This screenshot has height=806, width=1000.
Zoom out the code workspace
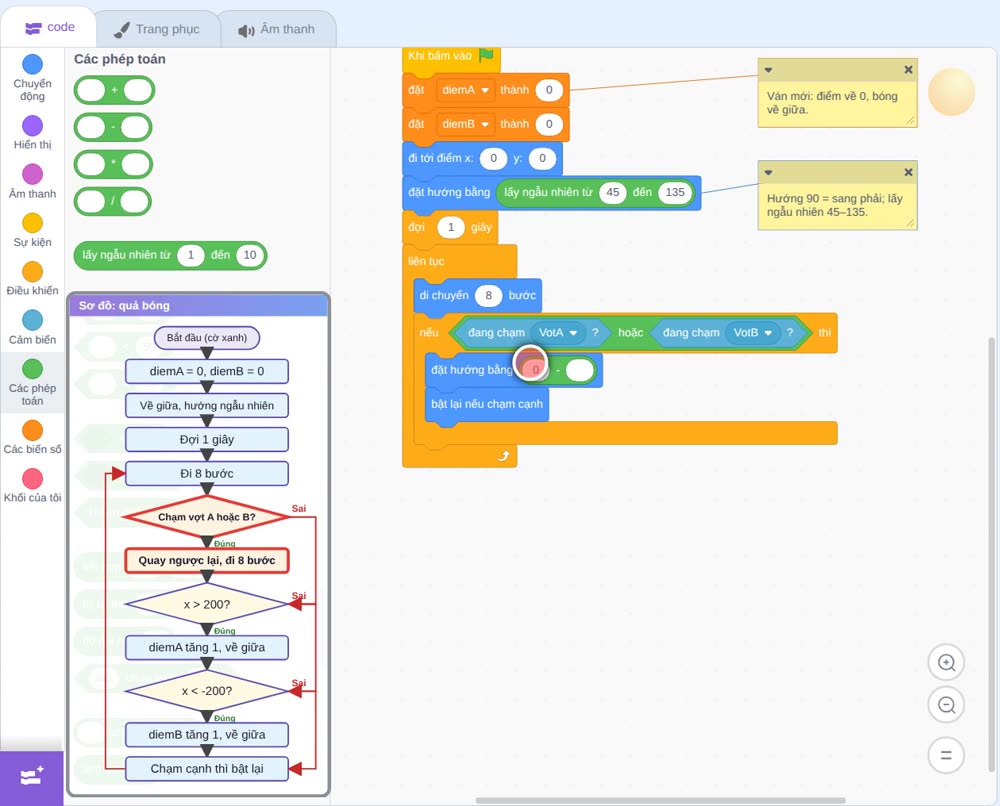click(946, 705)
